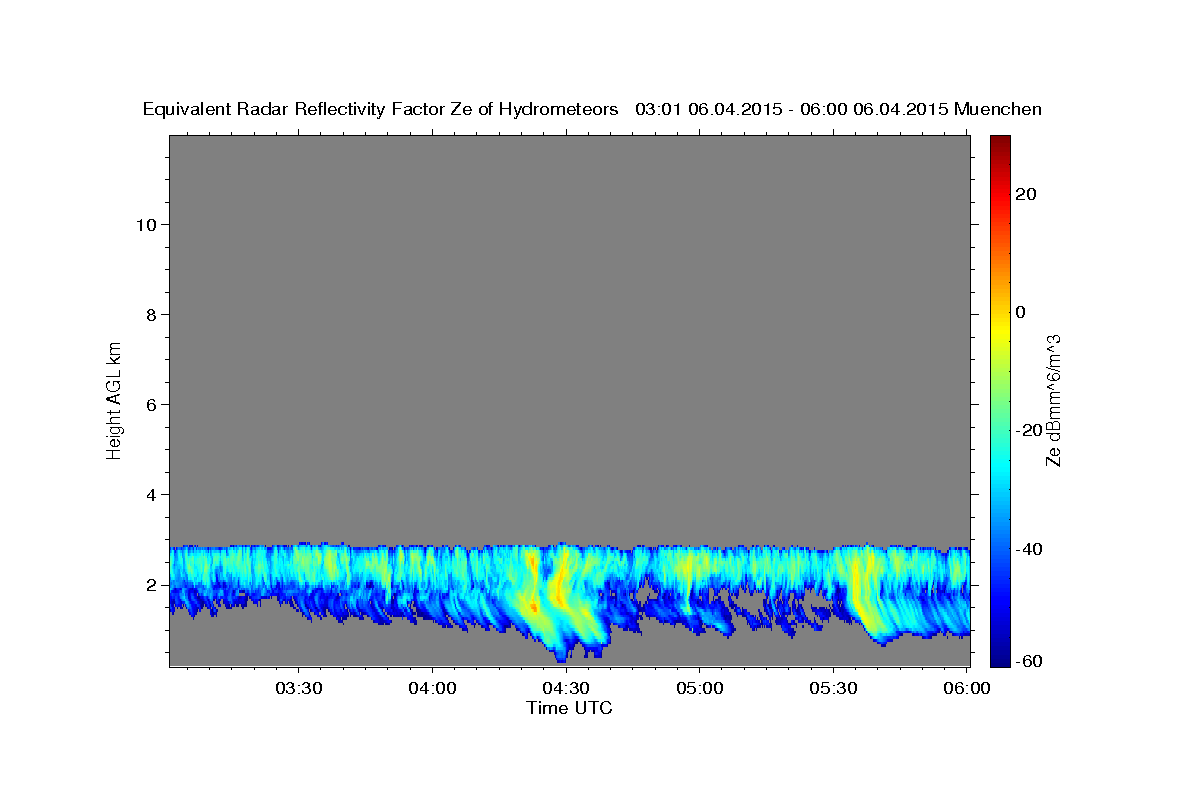Click the 06:00 time tick label
This screenshot has width=1200, height=800.
pyautogui.click(x=966, y=688)
